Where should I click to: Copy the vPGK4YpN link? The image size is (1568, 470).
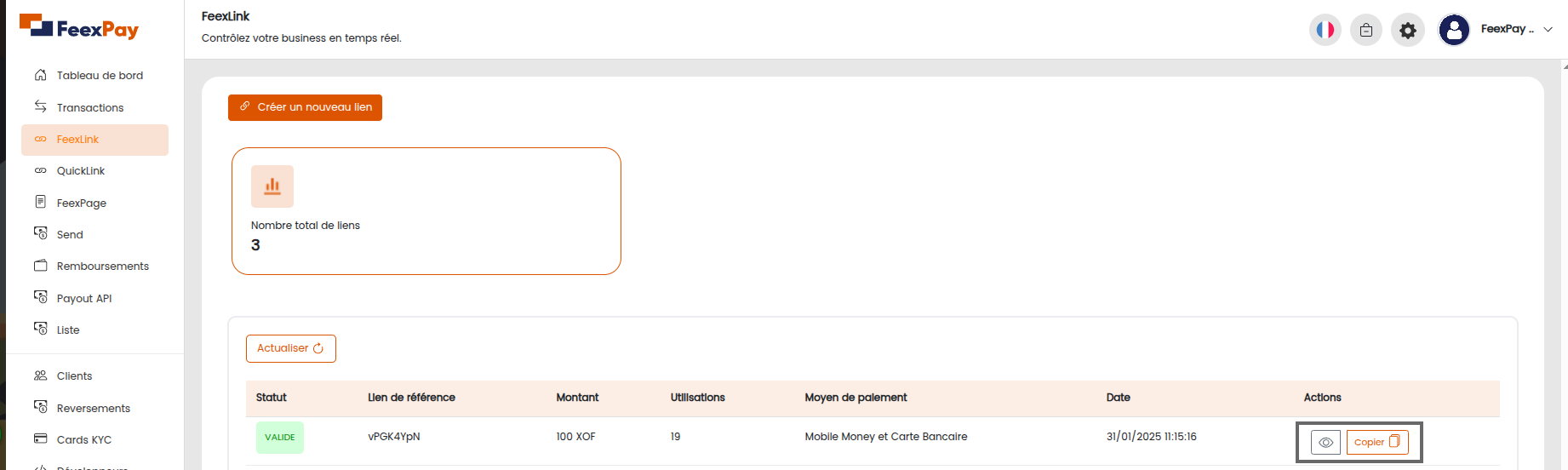[x=1377, y=442]
